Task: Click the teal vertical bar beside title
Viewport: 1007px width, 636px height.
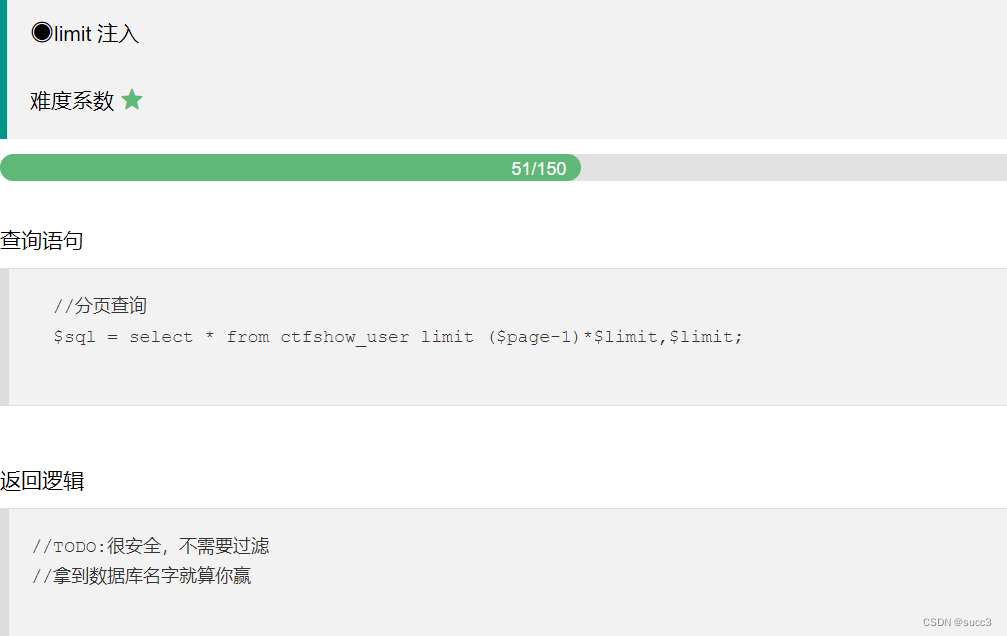Action: (3, 69)
